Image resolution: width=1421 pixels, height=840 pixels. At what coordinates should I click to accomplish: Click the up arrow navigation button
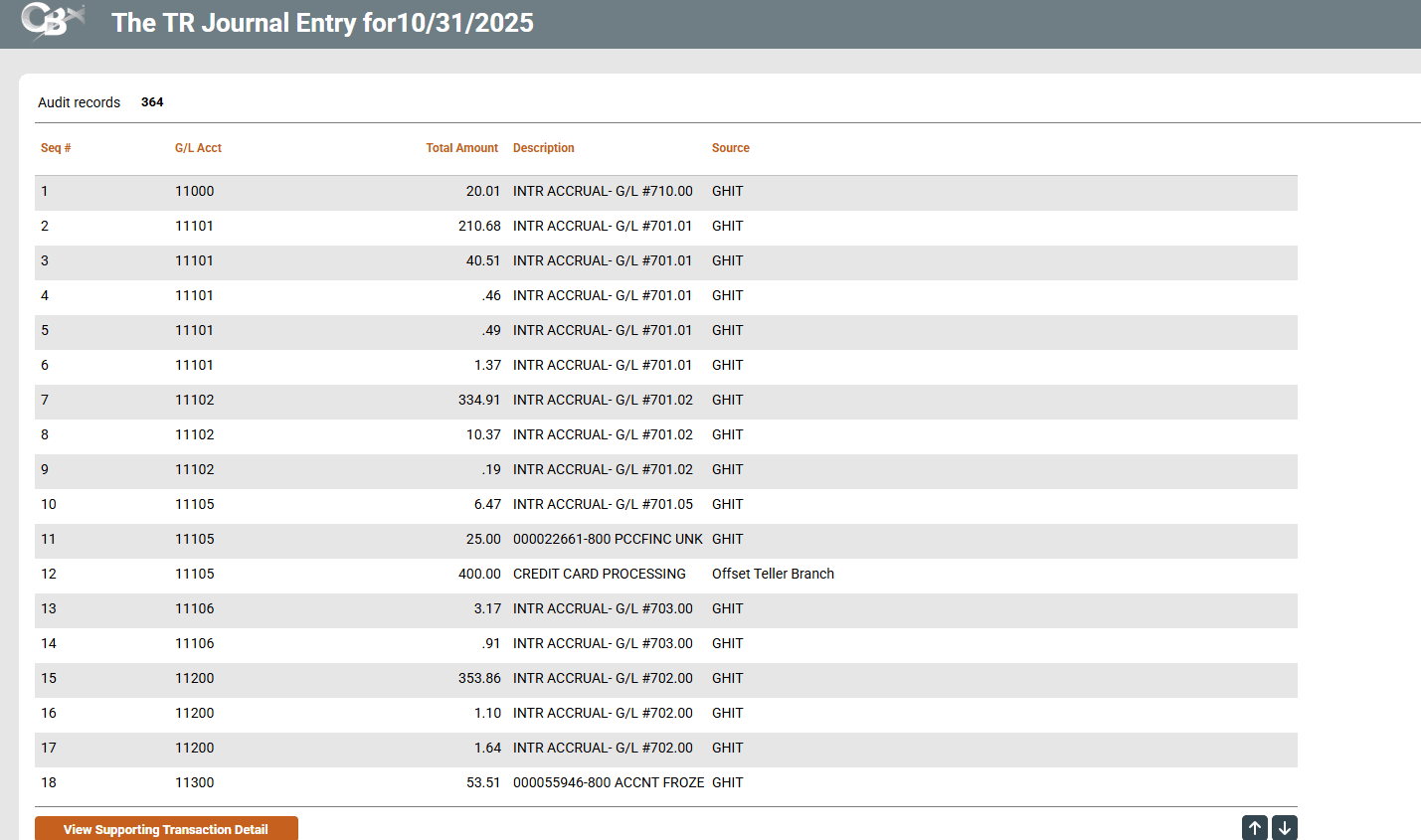click(x=1254, y=828)
